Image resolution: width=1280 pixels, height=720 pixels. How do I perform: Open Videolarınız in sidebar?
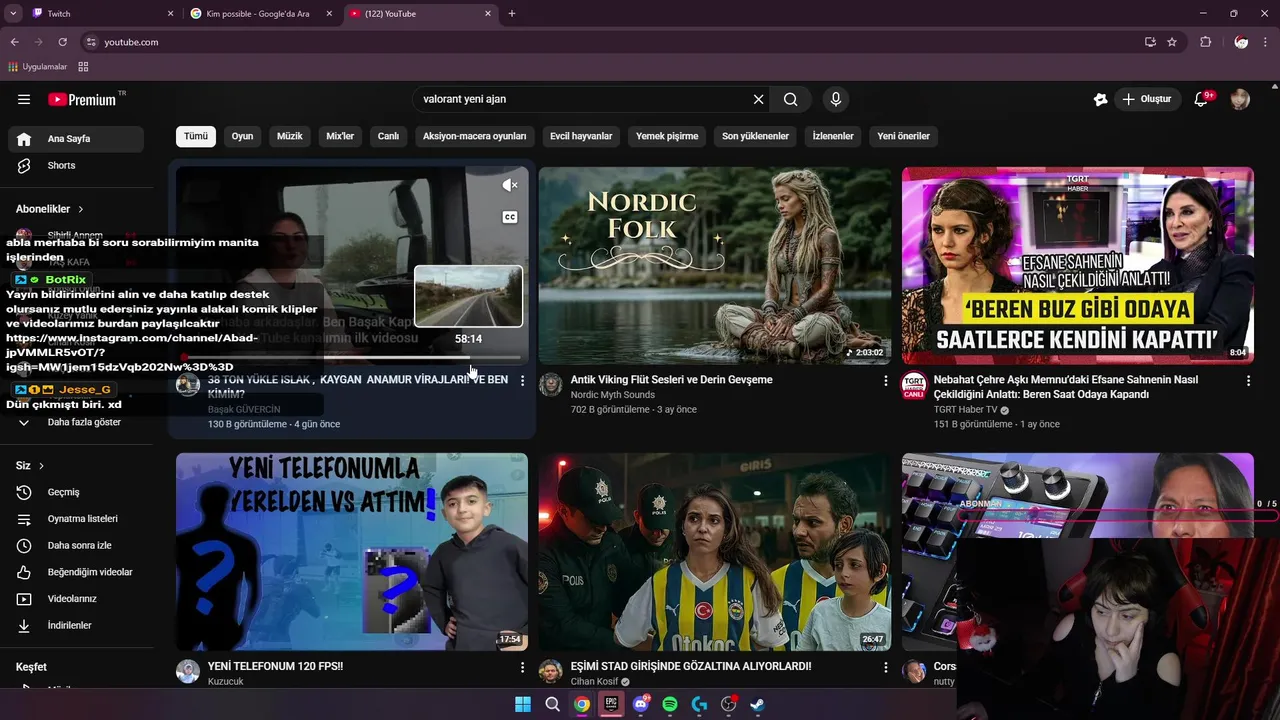click(x=76, y=599)
